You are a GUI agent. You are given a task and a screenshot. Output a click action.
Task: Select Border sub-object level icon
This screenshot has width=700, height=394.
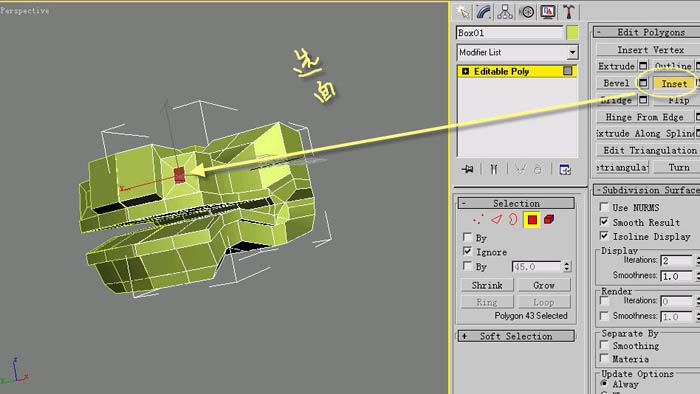coord(513,220)
